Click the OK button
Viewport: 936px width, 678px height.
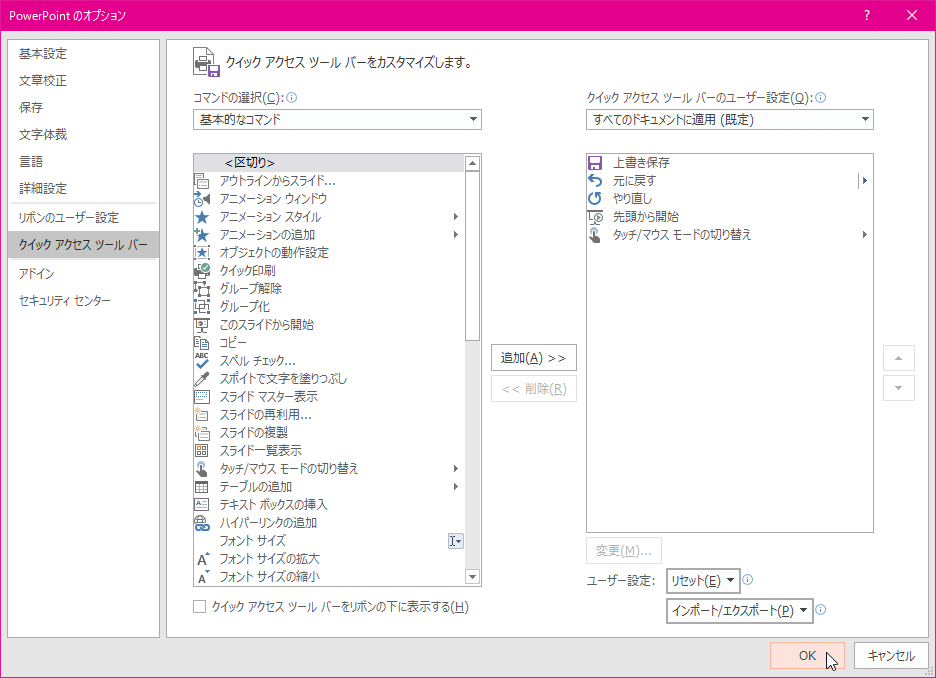point(807,655)
